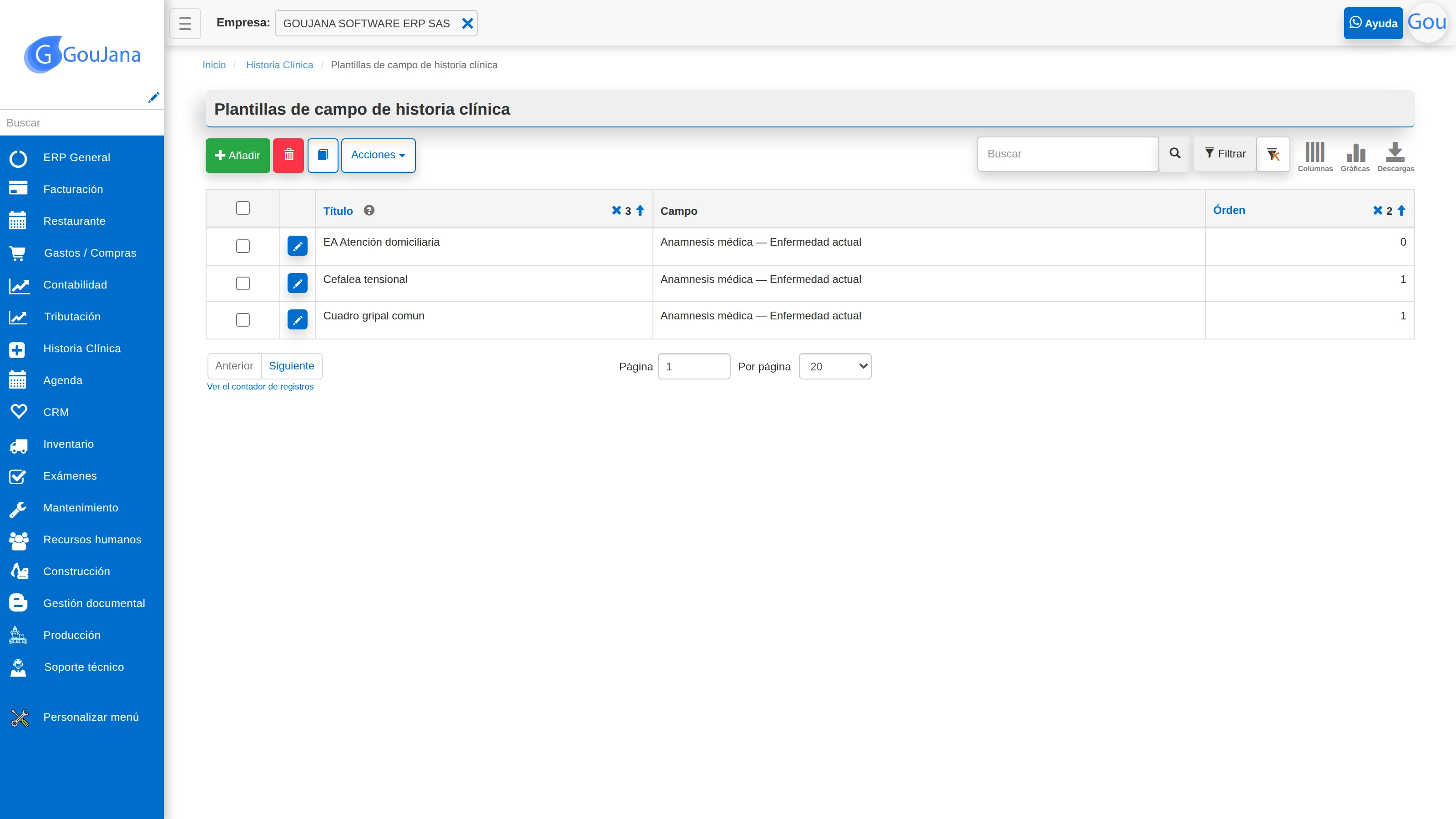Click the Descargas download icon
1456x819 pixels.
coord(1395,157)
